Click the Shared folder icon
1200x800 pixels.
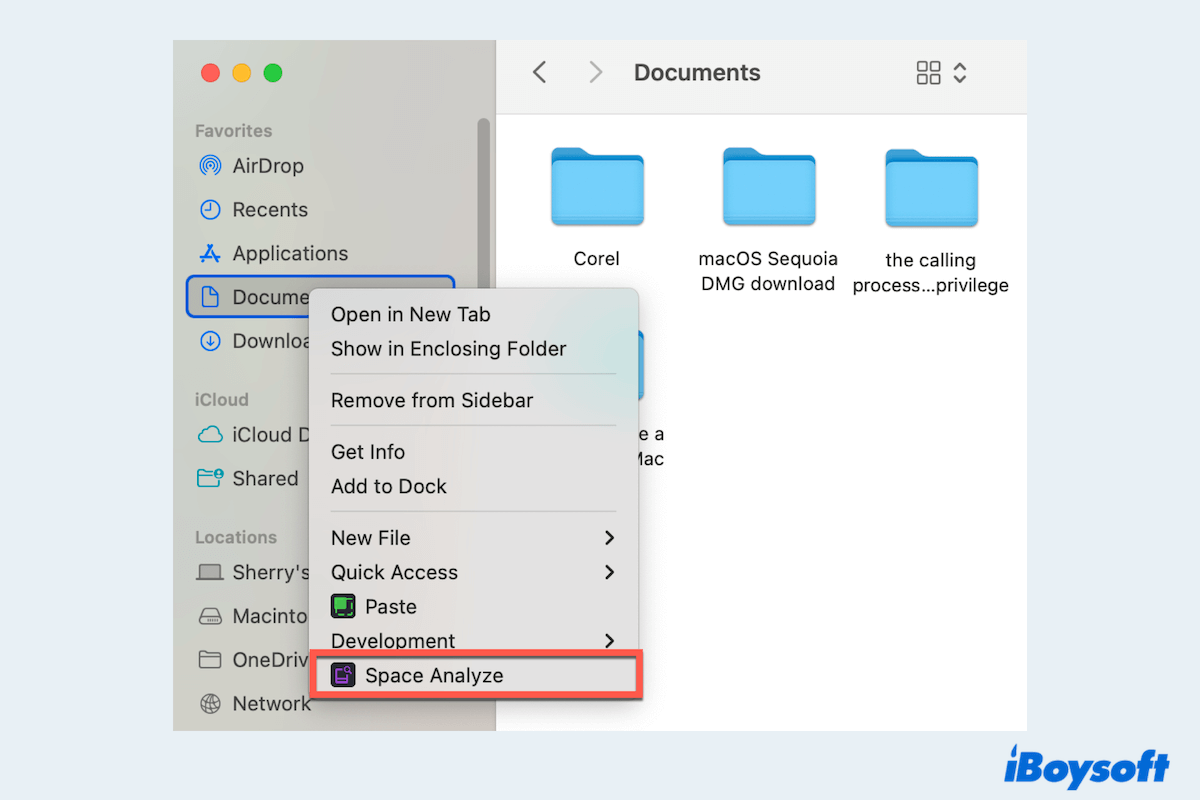pyautogui.click(x=210, y=478)
